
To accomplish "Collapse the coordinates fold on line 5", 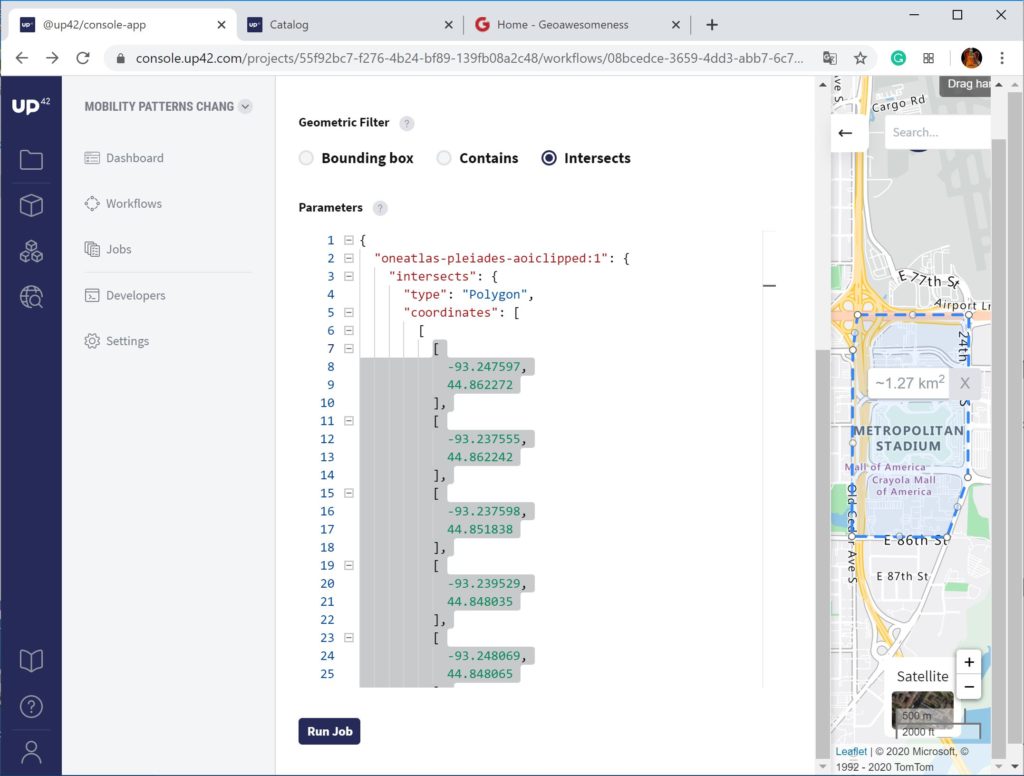I will (349, 313).
